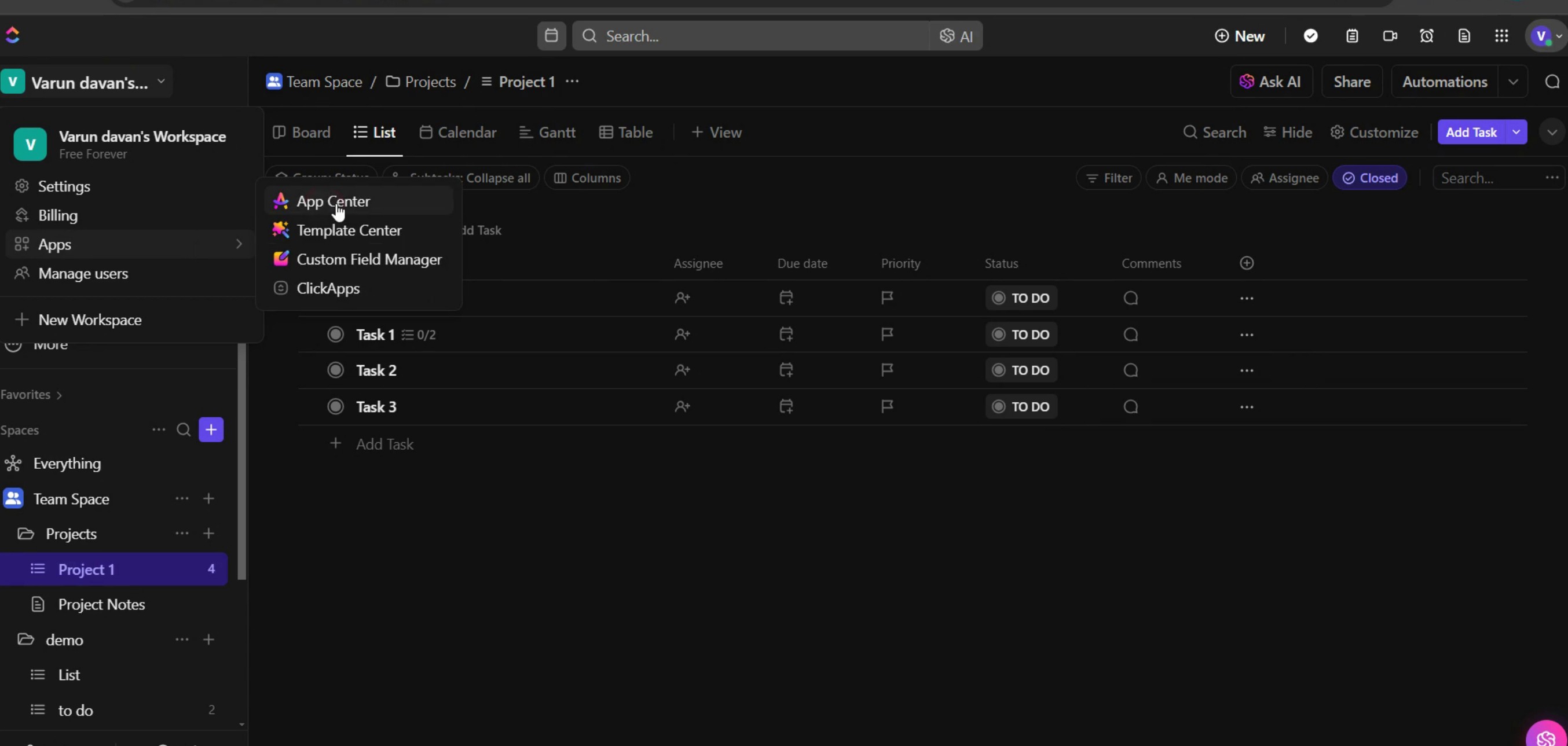The image size is (1568, 746).
Task: Toggle the Closed tasks filter
Action: pos(1369,178)
